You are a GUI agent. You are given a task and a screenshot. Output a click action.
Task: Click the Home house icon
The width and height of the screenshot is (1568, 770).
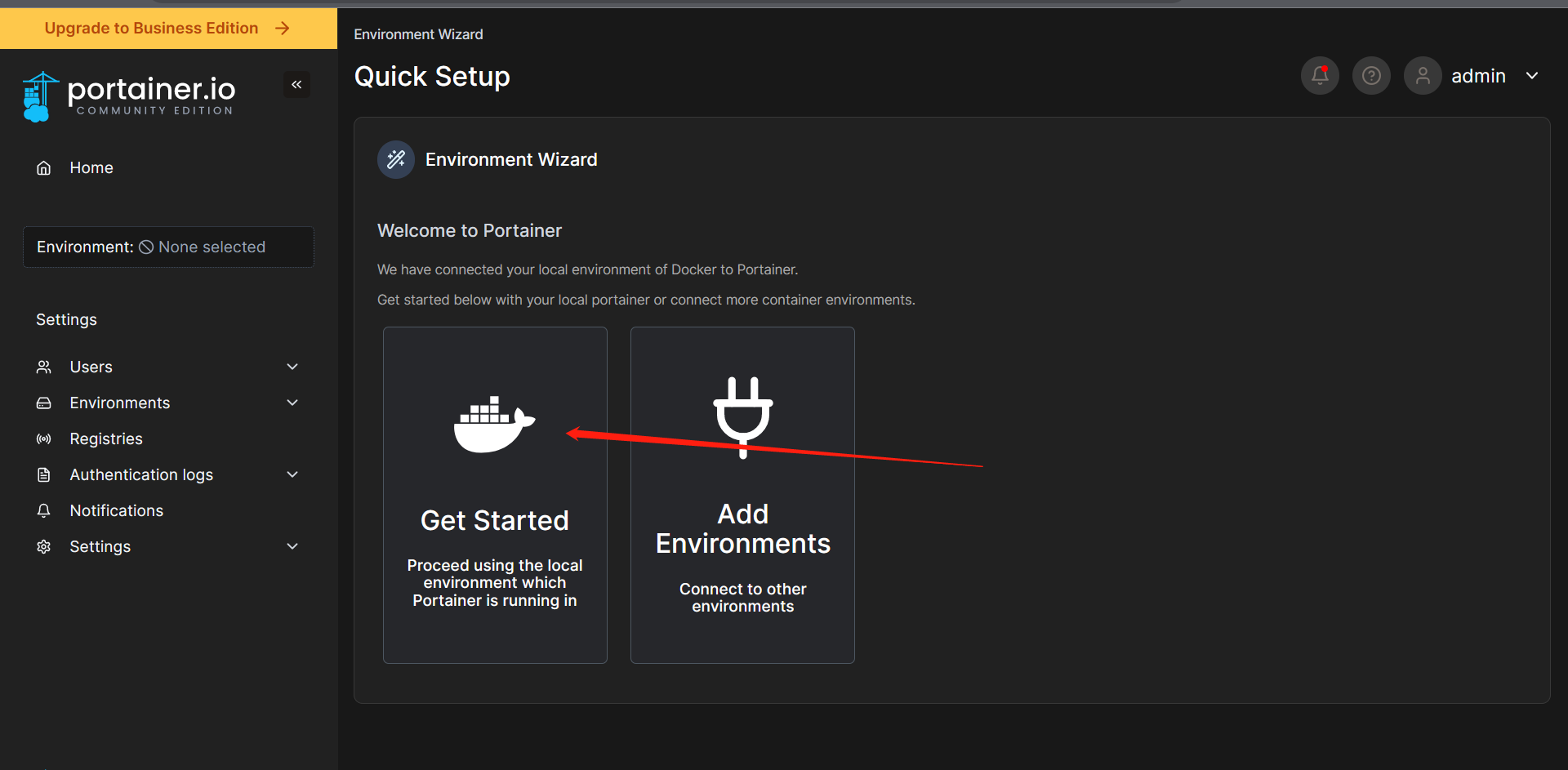click(x=44, y=168)
